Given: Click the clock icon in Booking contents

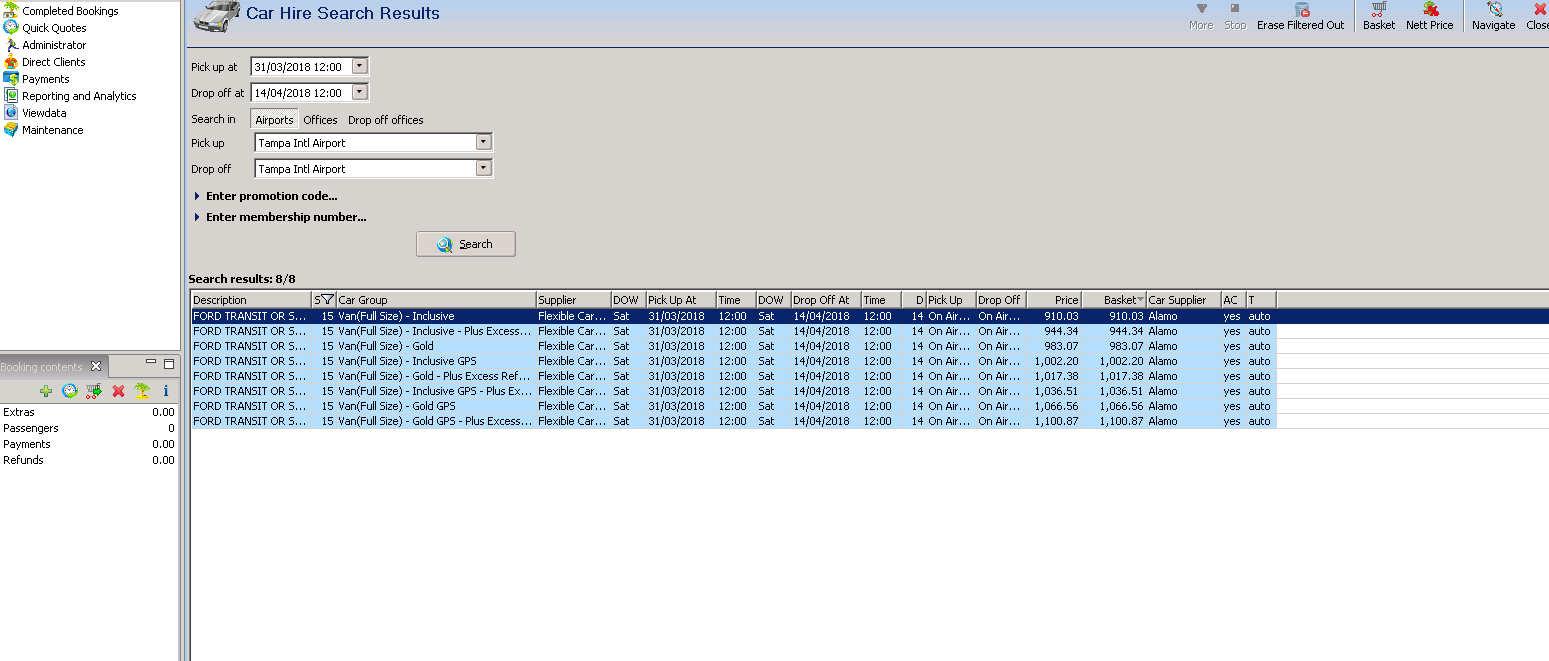Looking at the screenshot, I should pos(70,391).
